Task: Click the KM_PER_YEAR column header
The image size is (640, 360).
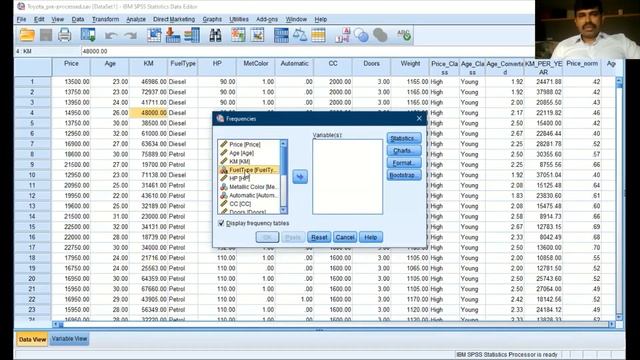Action: click(543, 67)
